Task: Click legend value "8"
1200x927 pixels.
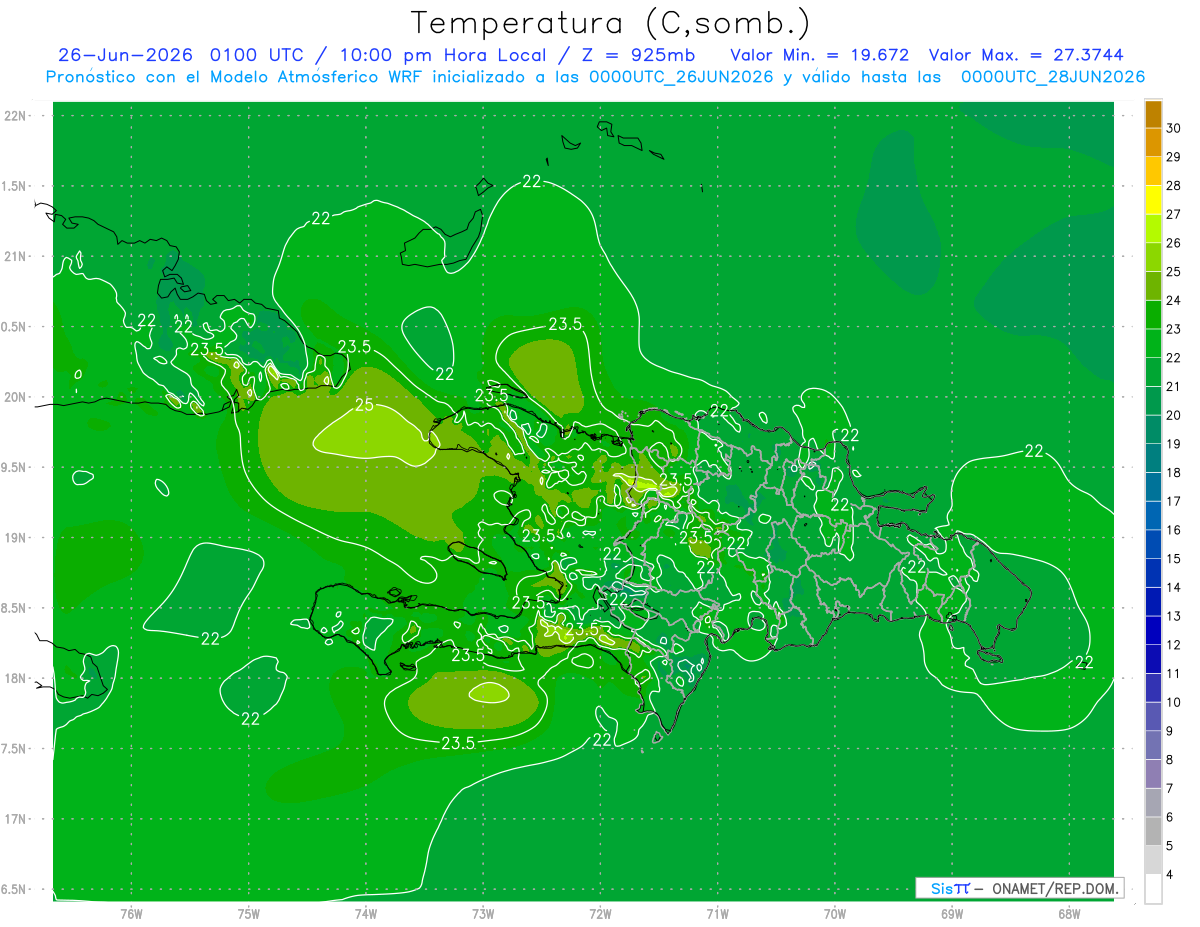Action: pyautogui.click(x=1171, y=760)
